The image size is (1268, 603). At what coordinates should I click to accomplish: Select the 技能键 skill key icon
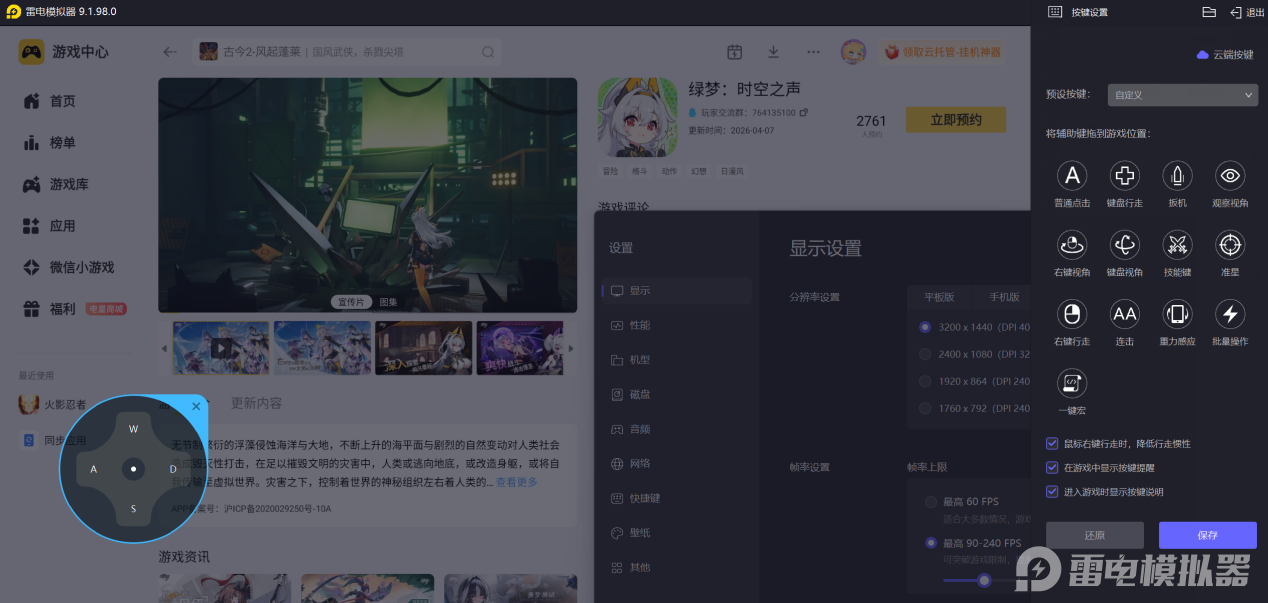[x=1178, y=244]
